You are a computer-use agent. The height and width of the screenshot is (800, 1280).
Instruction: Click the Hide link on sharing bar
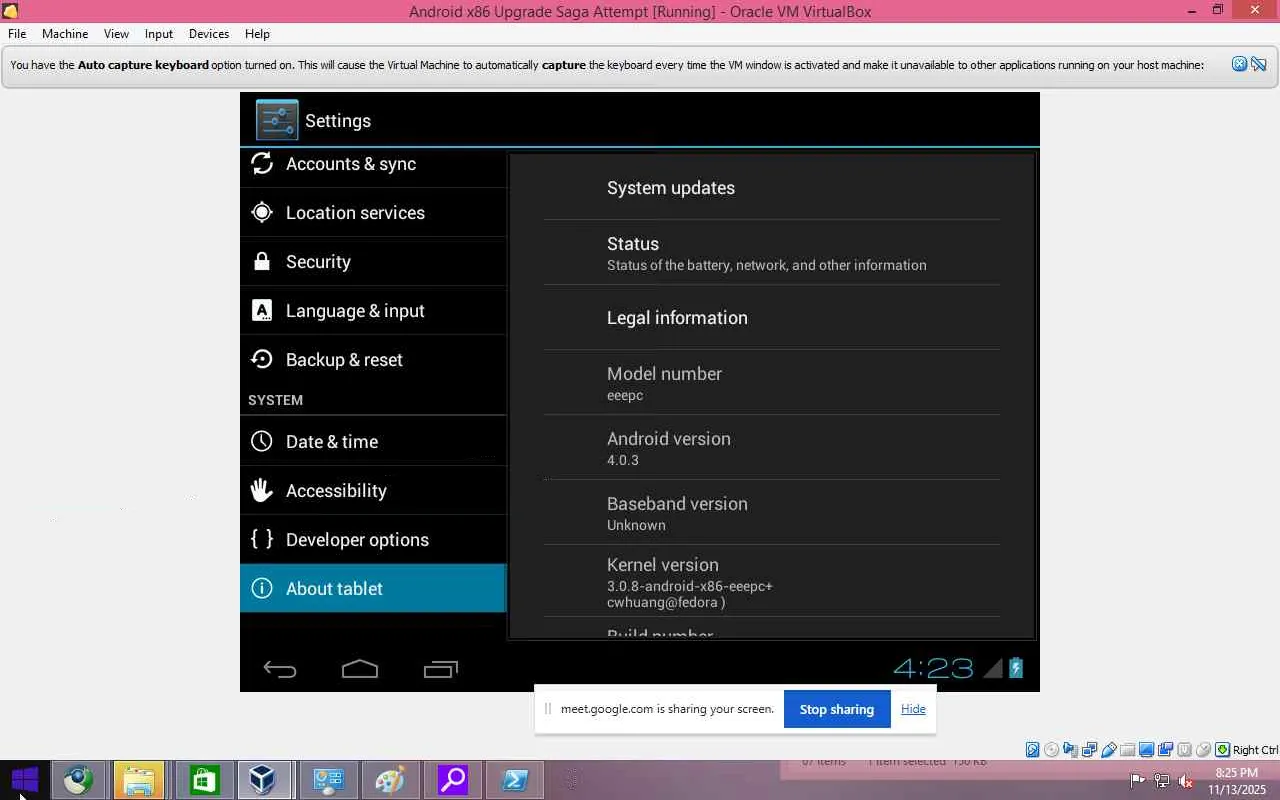pyautogui.click(x=913, y=709)
